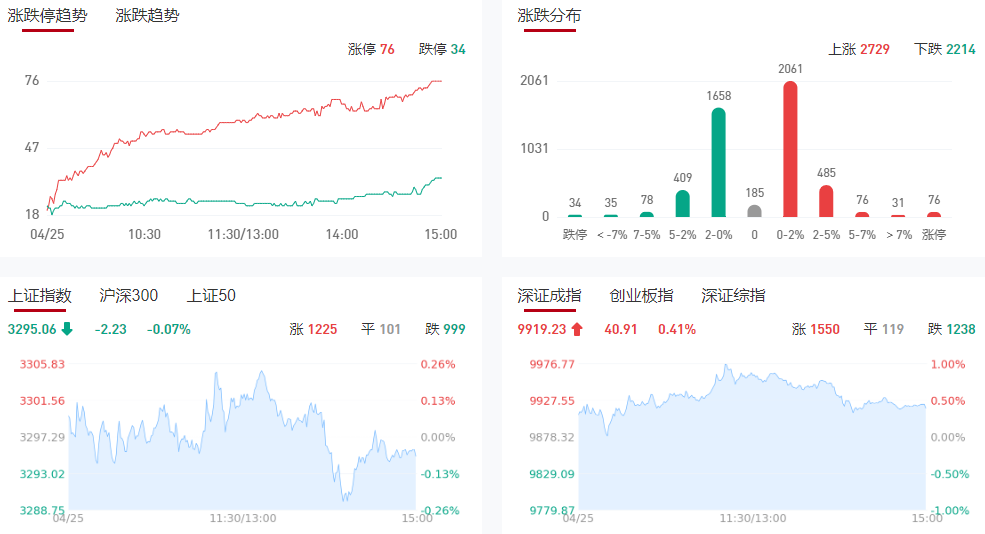This screenshot has width=985, height=534.
Task: Open the 沪深300 index tab
Action: pyautogui.click(x=129, y=295)
